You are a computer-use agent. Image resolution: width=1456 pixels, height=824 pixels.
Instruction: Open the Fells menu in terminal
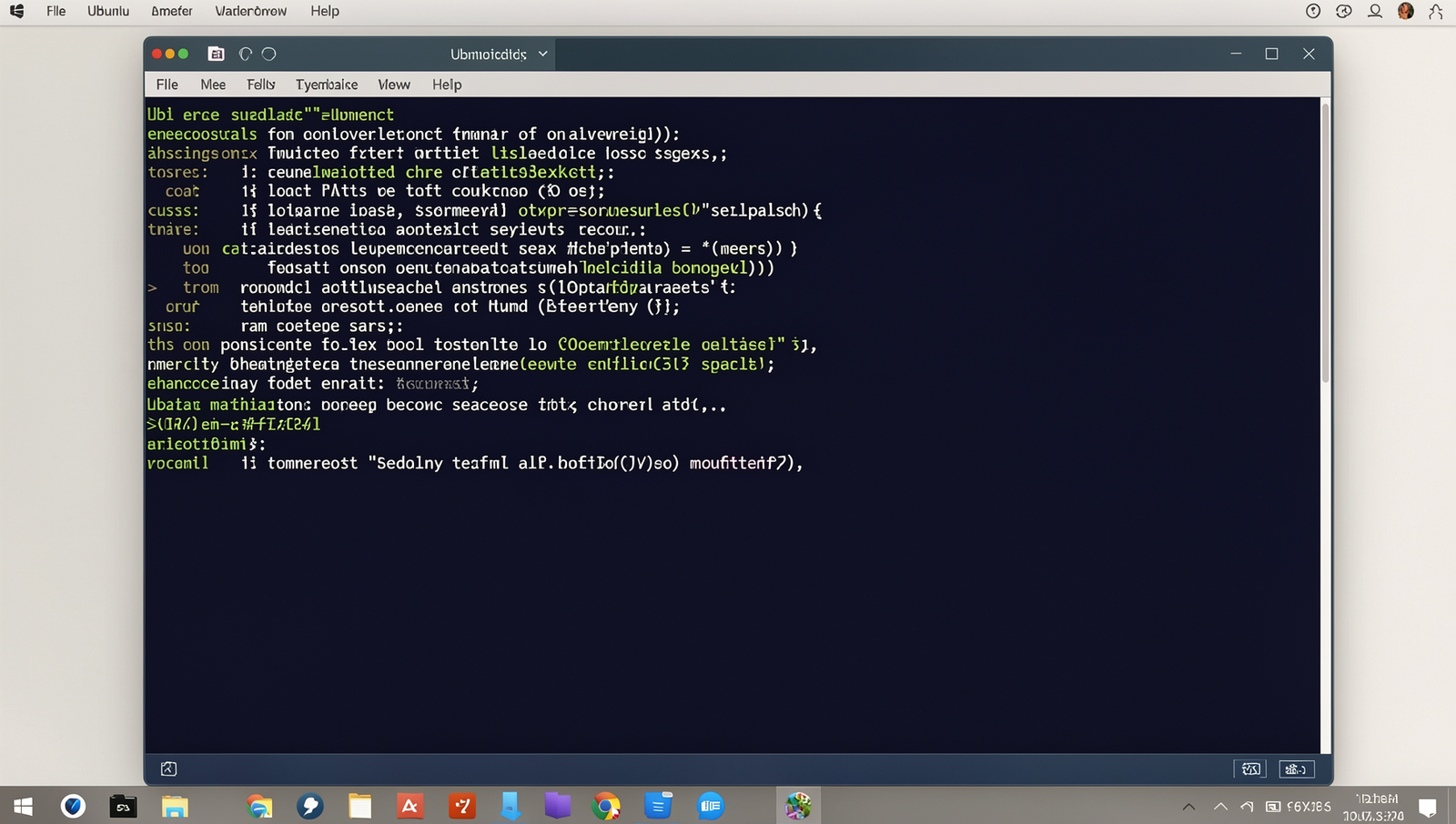pyautogui.click(x=261, y=85)
